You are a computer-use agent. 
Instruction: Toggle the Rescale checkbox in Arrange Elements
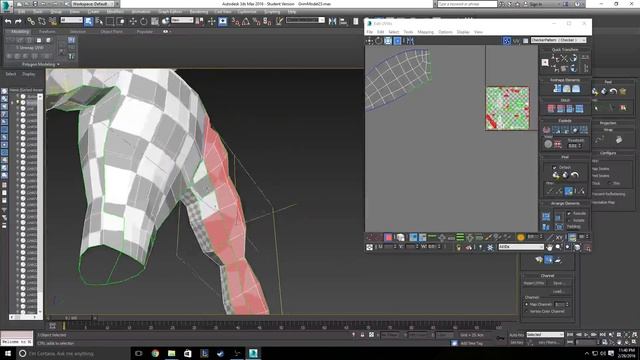(x=569, y=213)
